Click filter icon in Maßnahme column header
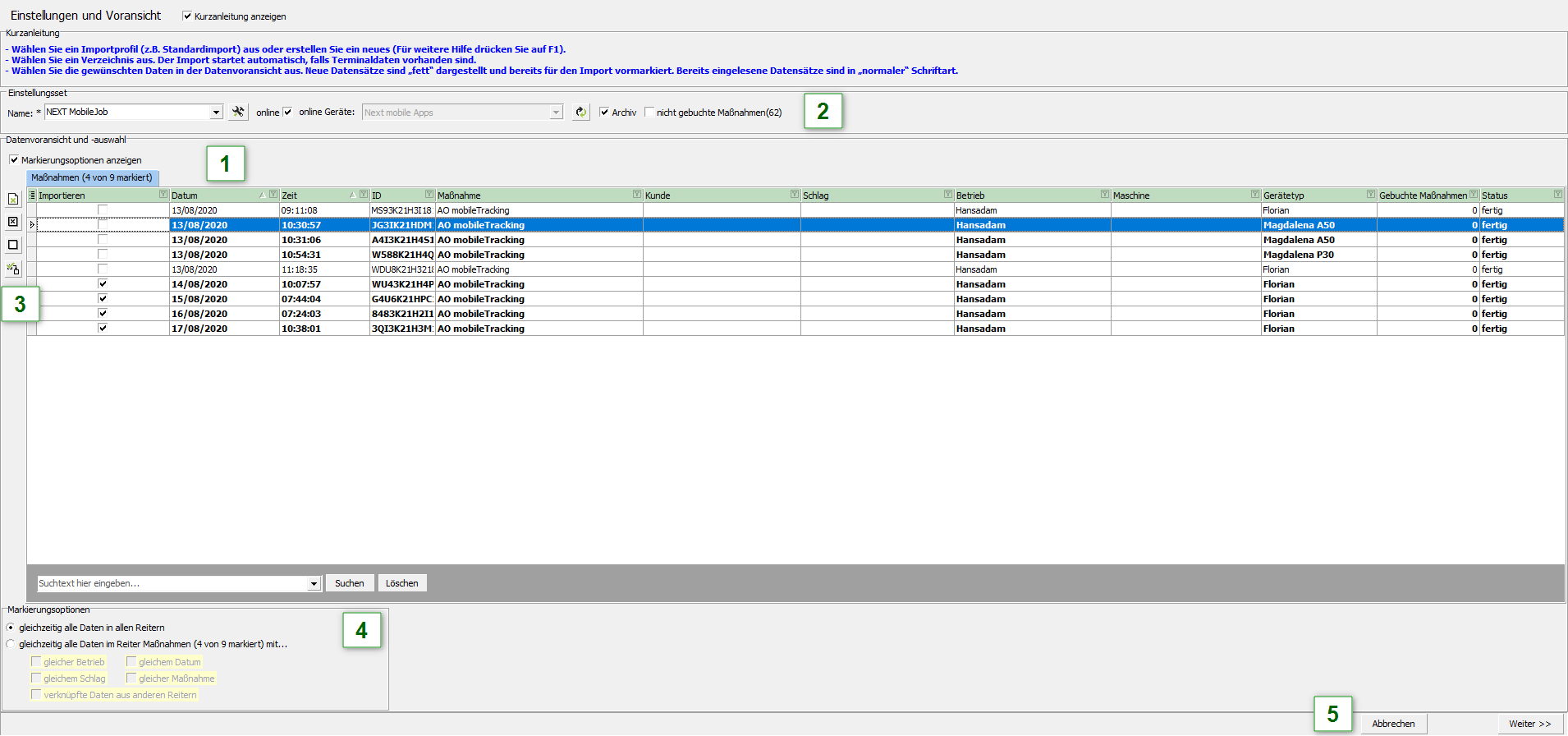The image size is (1568, 736). tap(636, 195)
